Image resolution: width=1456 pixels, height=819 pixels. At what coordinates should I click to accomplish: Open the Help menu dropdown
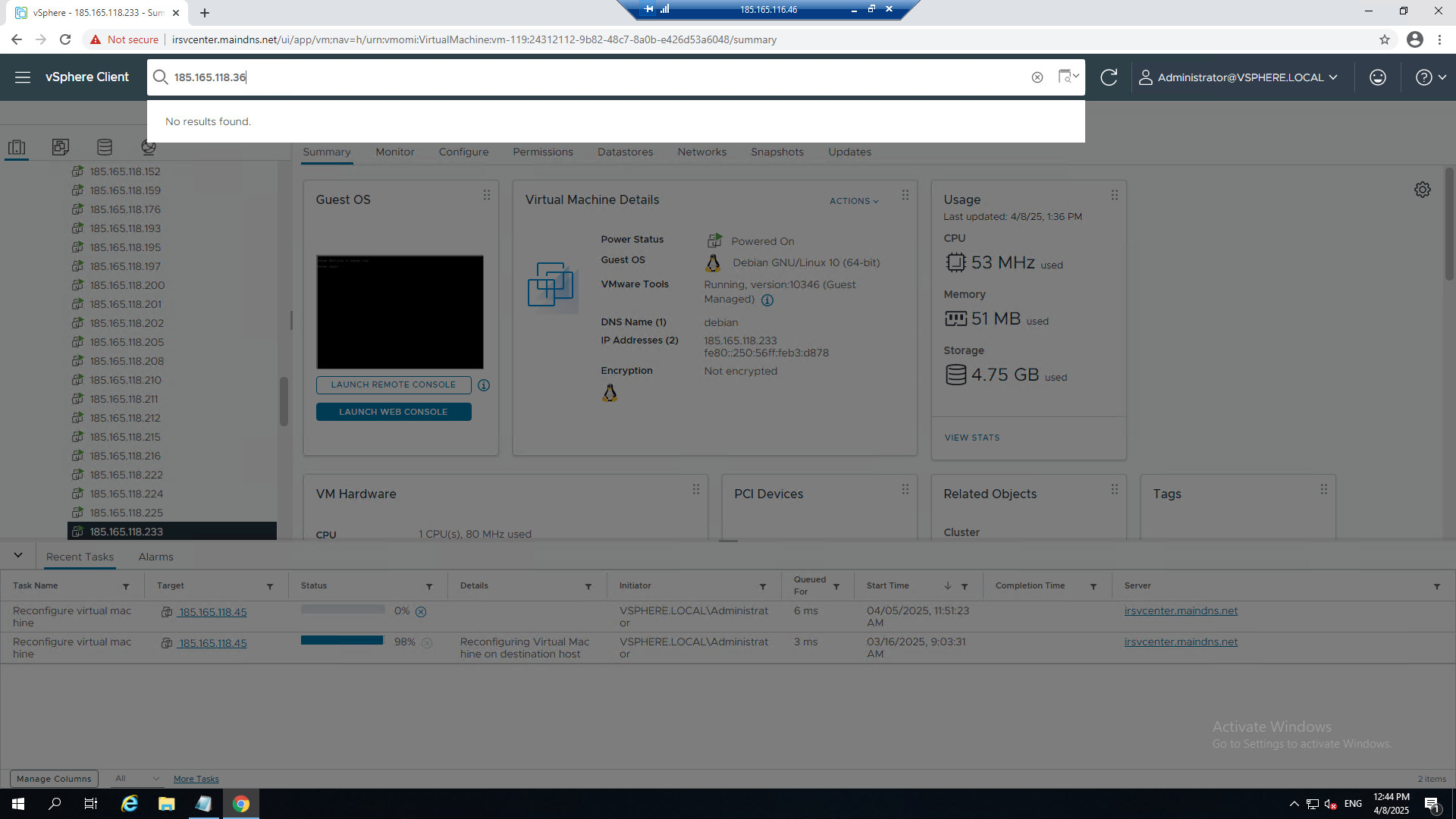pos(1430,77)
